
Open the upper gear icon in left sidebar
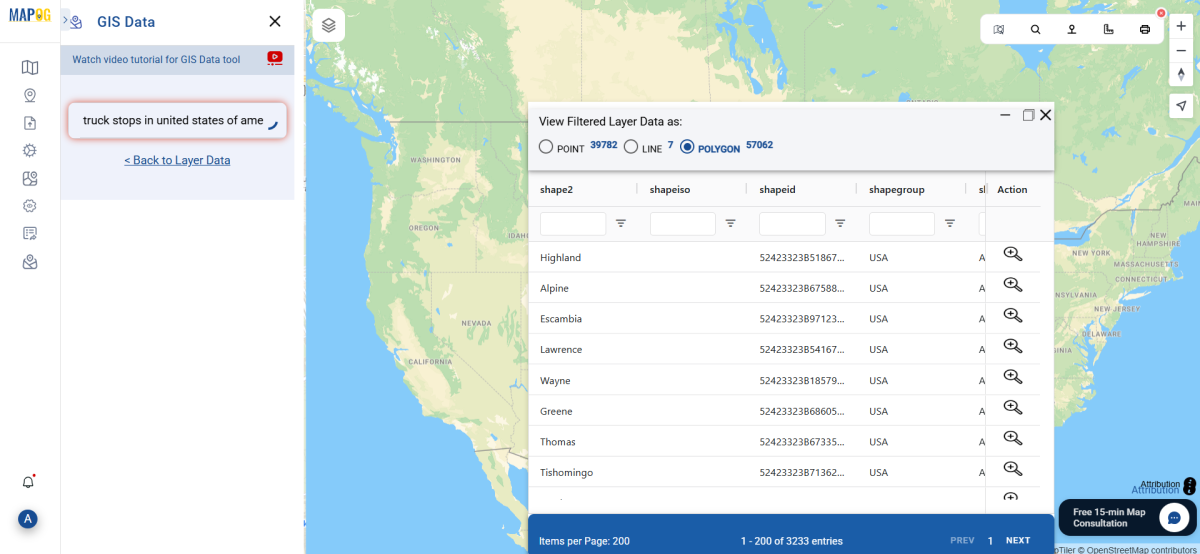click(30, 151)
